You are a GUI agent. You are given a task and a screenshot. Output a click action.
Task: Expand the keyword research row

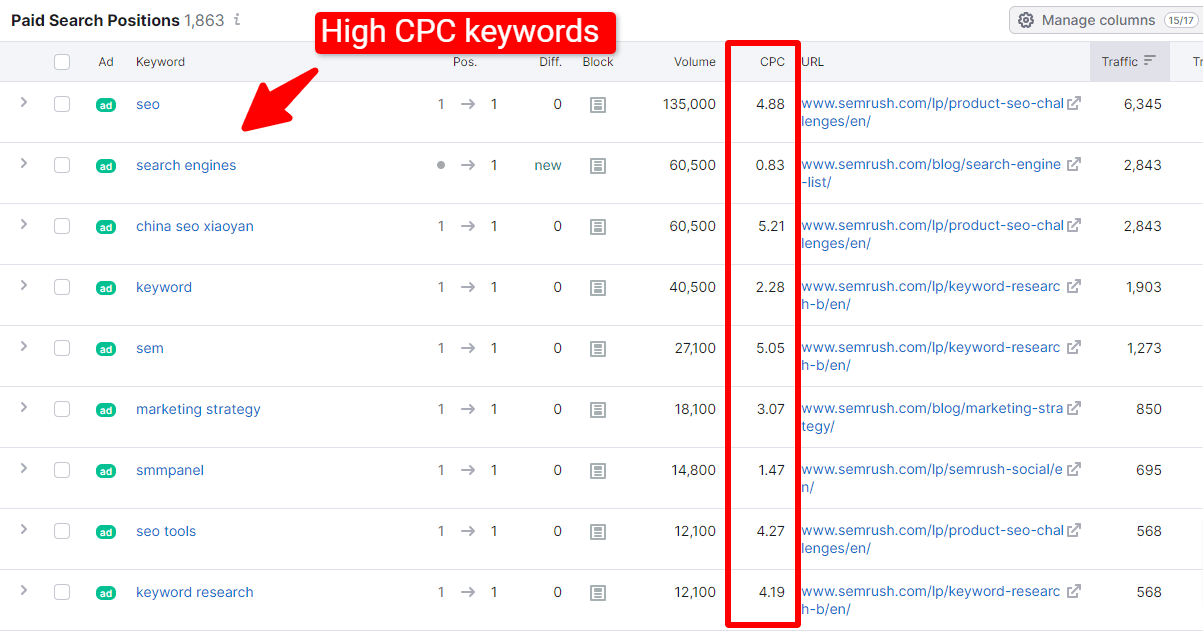(x=24, y=590)
